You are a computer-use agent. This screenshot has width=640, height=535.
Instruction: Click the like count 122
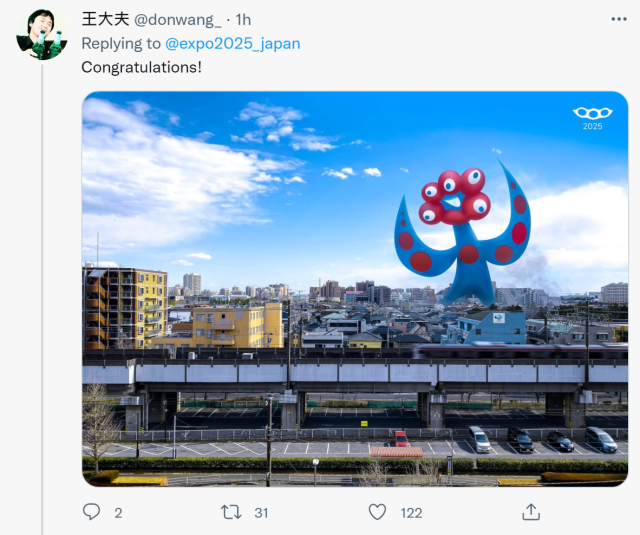click(411, 513)
